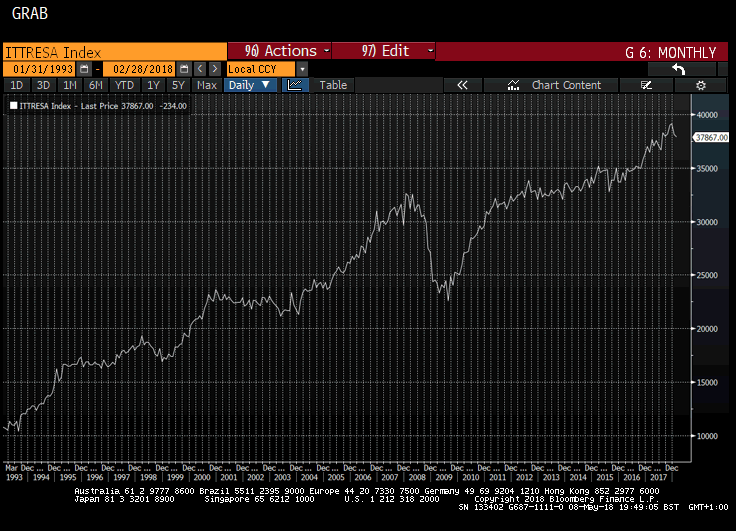Select the 1Y time range
Viewport: 736px width, 531px height.
[x=153, y=85]
